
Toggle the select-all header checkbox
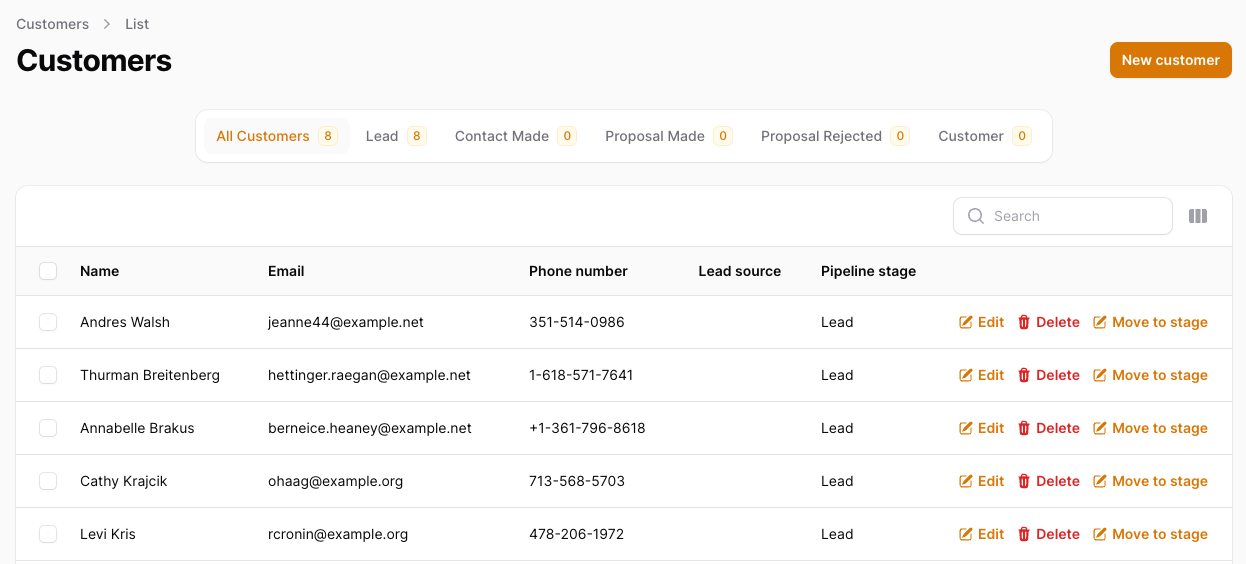tap(48, 271)
